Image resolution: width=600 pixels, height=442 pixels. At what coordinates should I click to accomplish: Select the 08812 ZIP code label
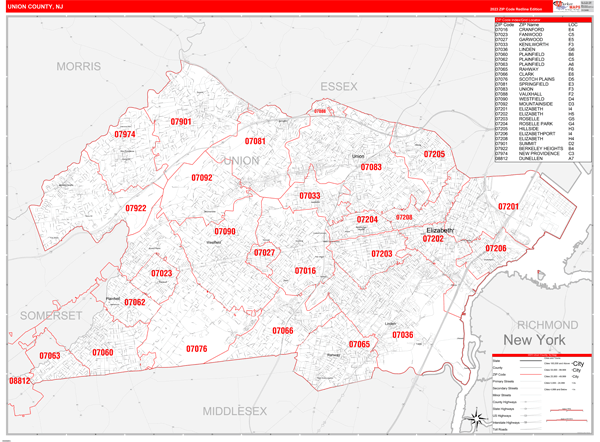pyautogui.click(x=20, y=381)
